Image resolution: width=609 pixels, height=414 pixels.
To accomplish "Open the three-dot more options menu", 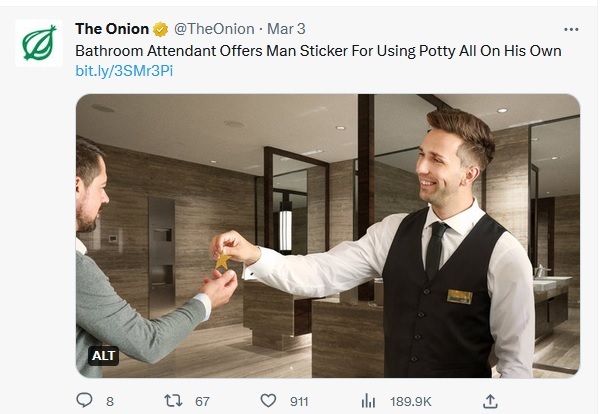I will click(x=571, y=30).
